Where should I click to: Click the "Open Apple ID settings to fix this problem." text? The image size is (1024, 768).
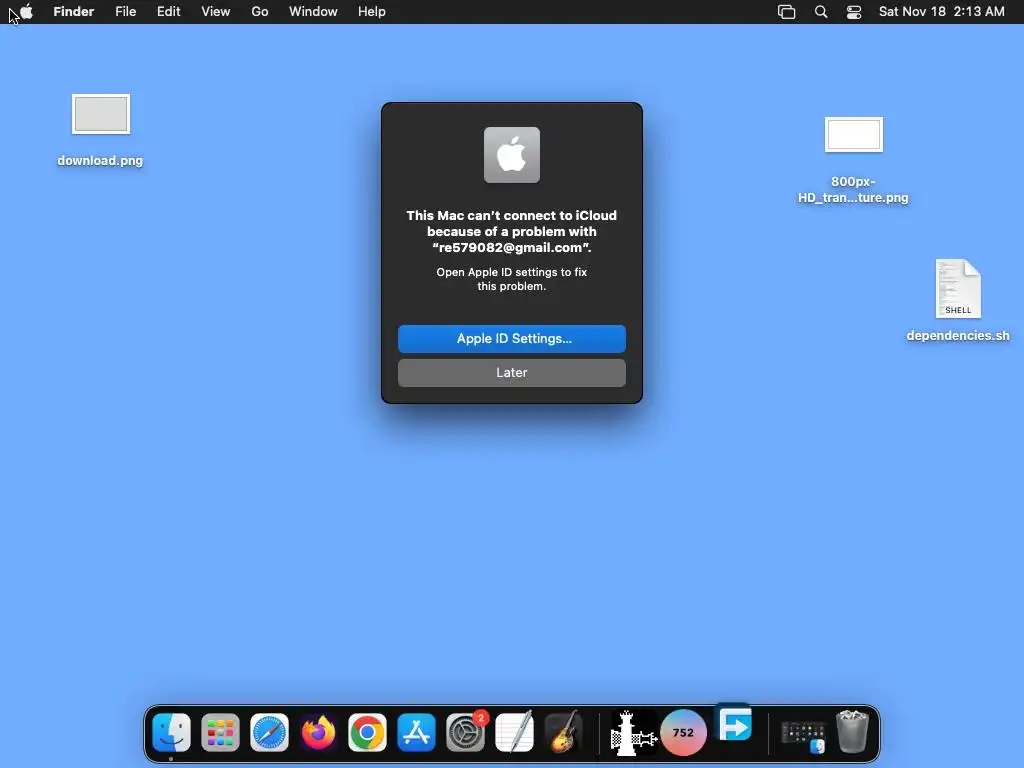click(x=512, y=279)
